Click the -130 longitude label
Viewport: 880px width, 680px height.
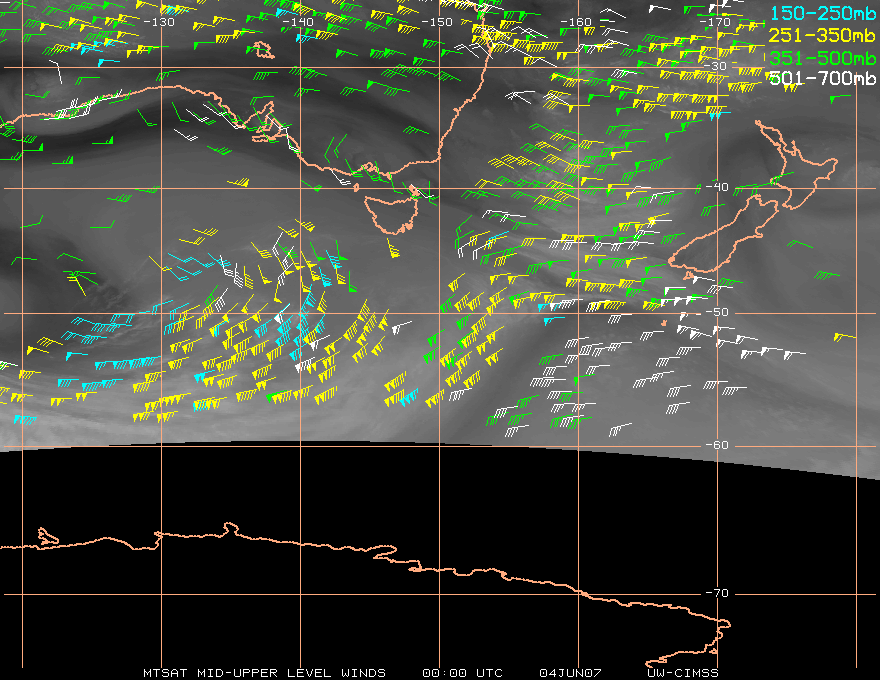click(x=159, y=22)
